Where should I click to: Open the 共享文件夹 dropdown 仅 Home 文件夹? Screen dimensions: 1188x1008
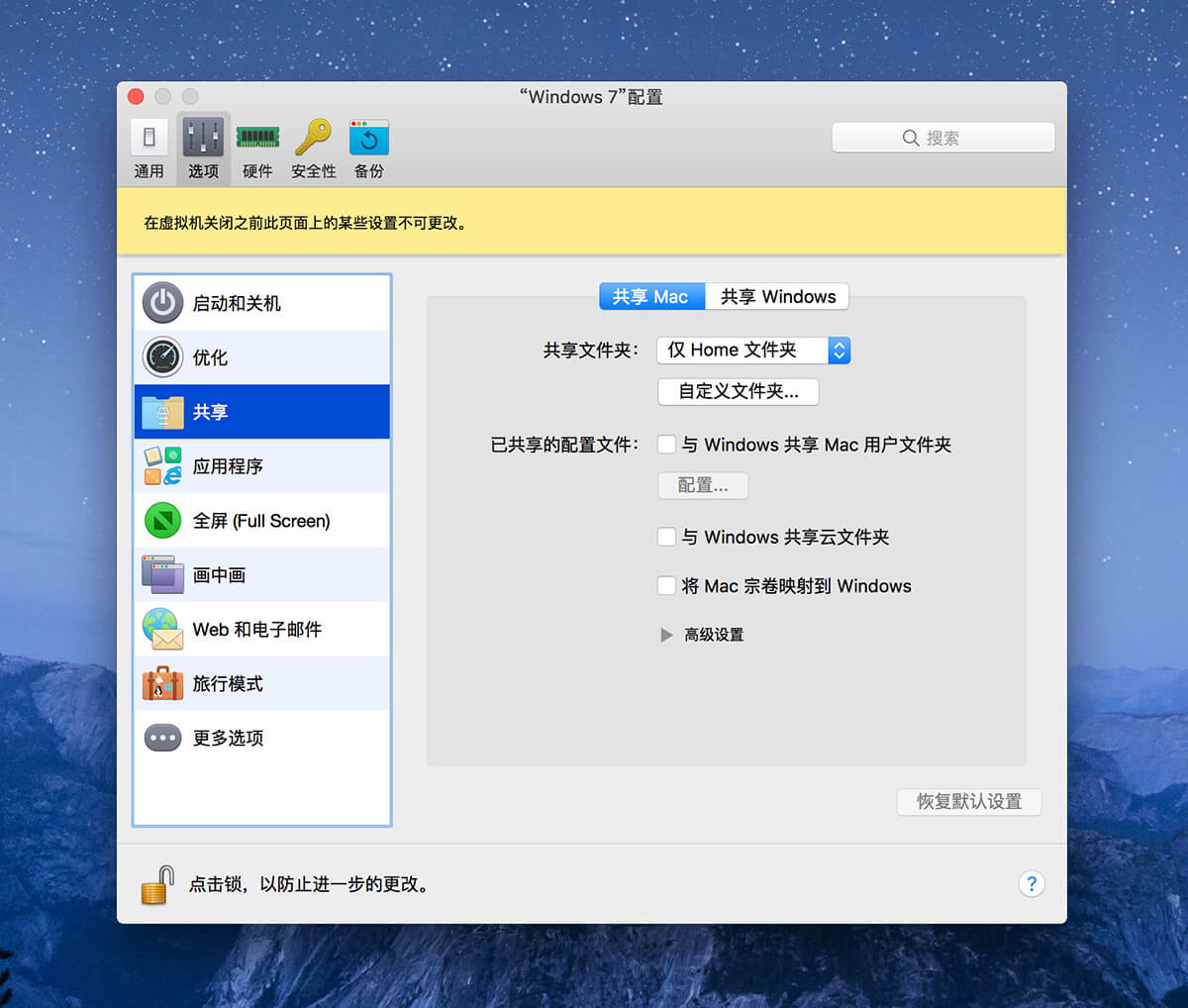click(753, 351)
